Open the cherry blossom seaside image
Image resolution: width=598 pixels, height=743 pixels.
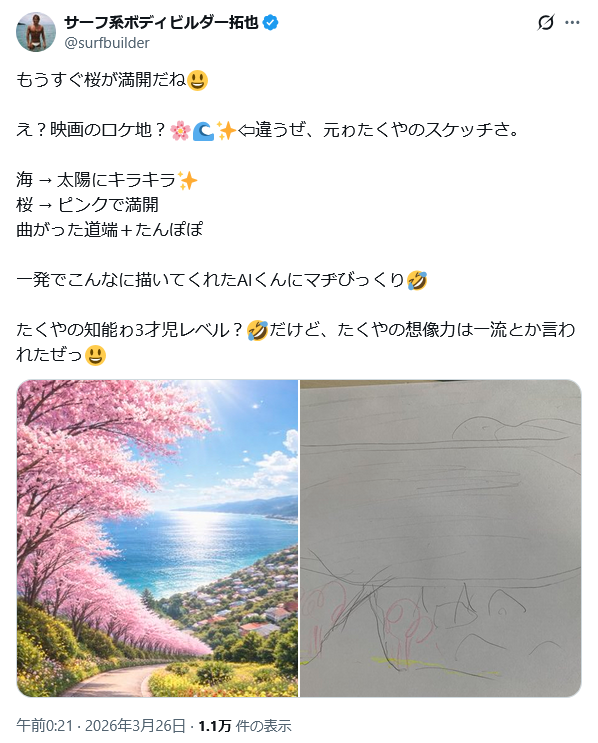coord(157,538)
